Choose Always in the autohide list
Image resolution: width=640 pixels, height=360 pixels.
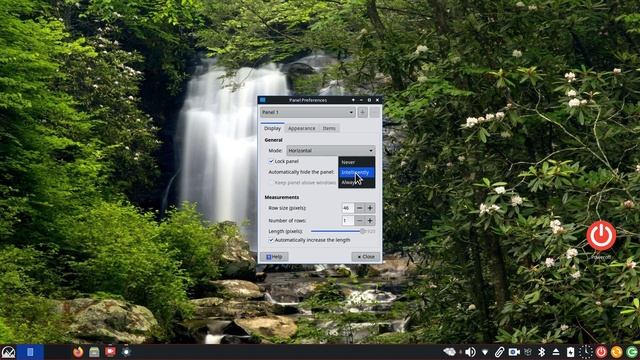(356, 182)
